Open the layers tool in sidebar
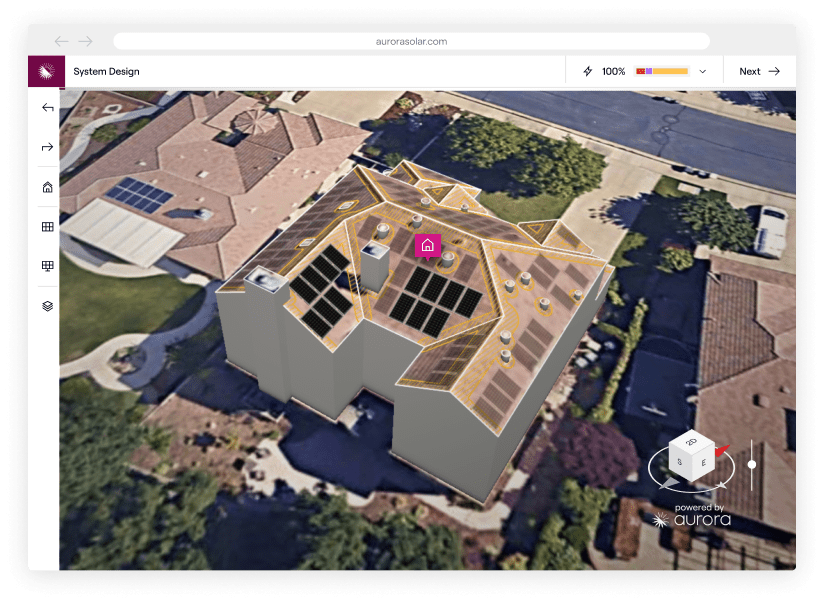824x603 pixels. point(48,306)
